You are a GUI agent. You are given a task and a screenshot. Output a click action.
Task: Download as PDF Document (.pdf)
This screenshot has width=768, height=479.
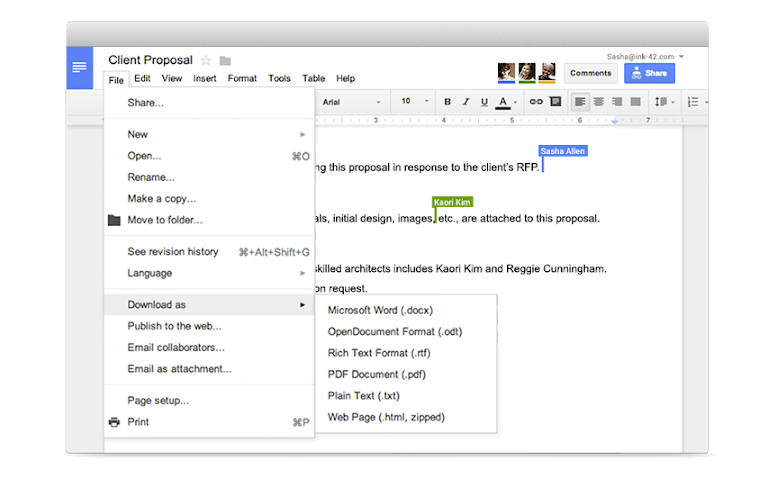[x=406, y=375]
